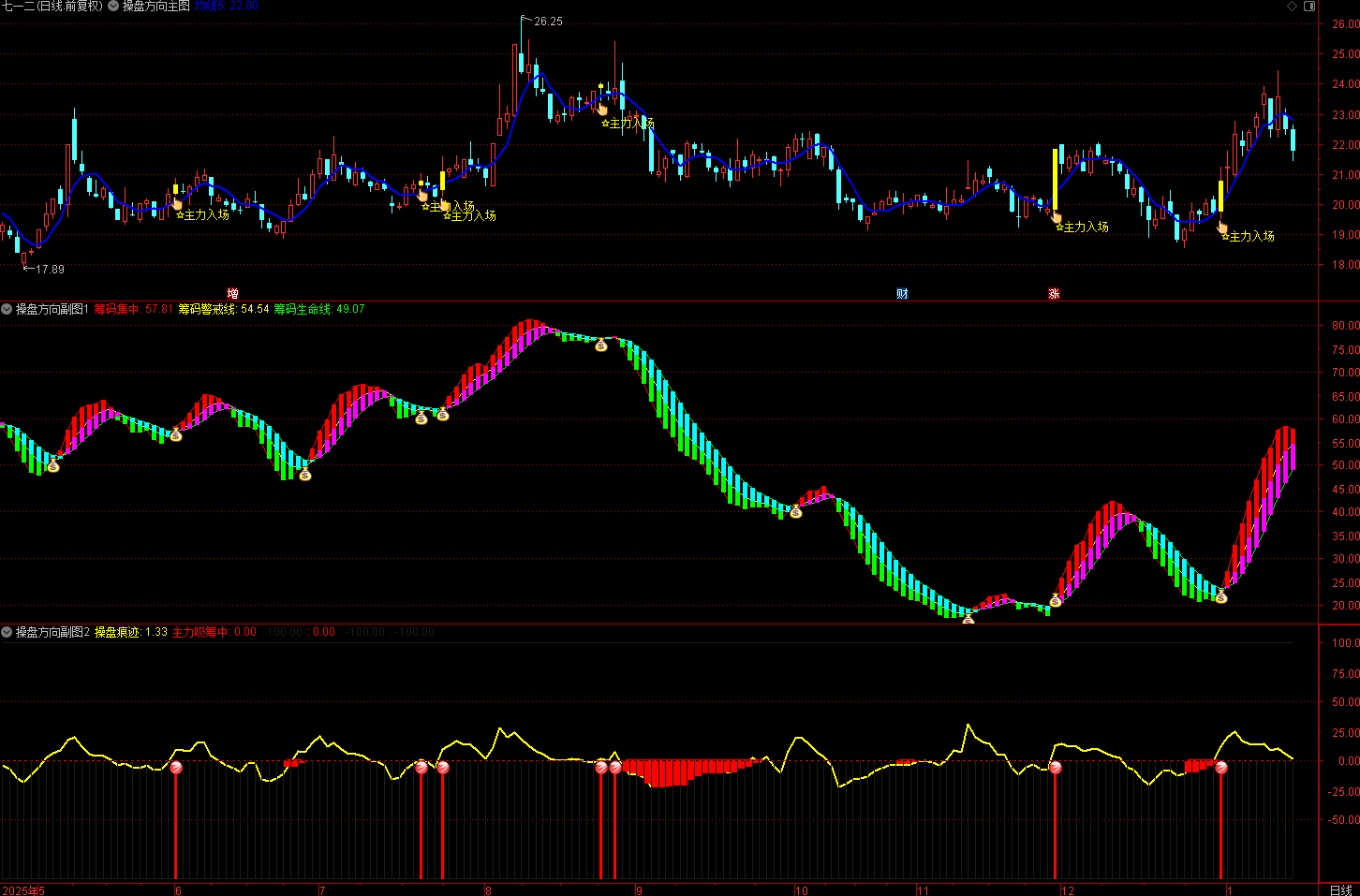This screenshot has height=896, width=1360.
Task: Expand the 操盘方向副图1 indicator dropdown arrow
Action: coord(7,309)
